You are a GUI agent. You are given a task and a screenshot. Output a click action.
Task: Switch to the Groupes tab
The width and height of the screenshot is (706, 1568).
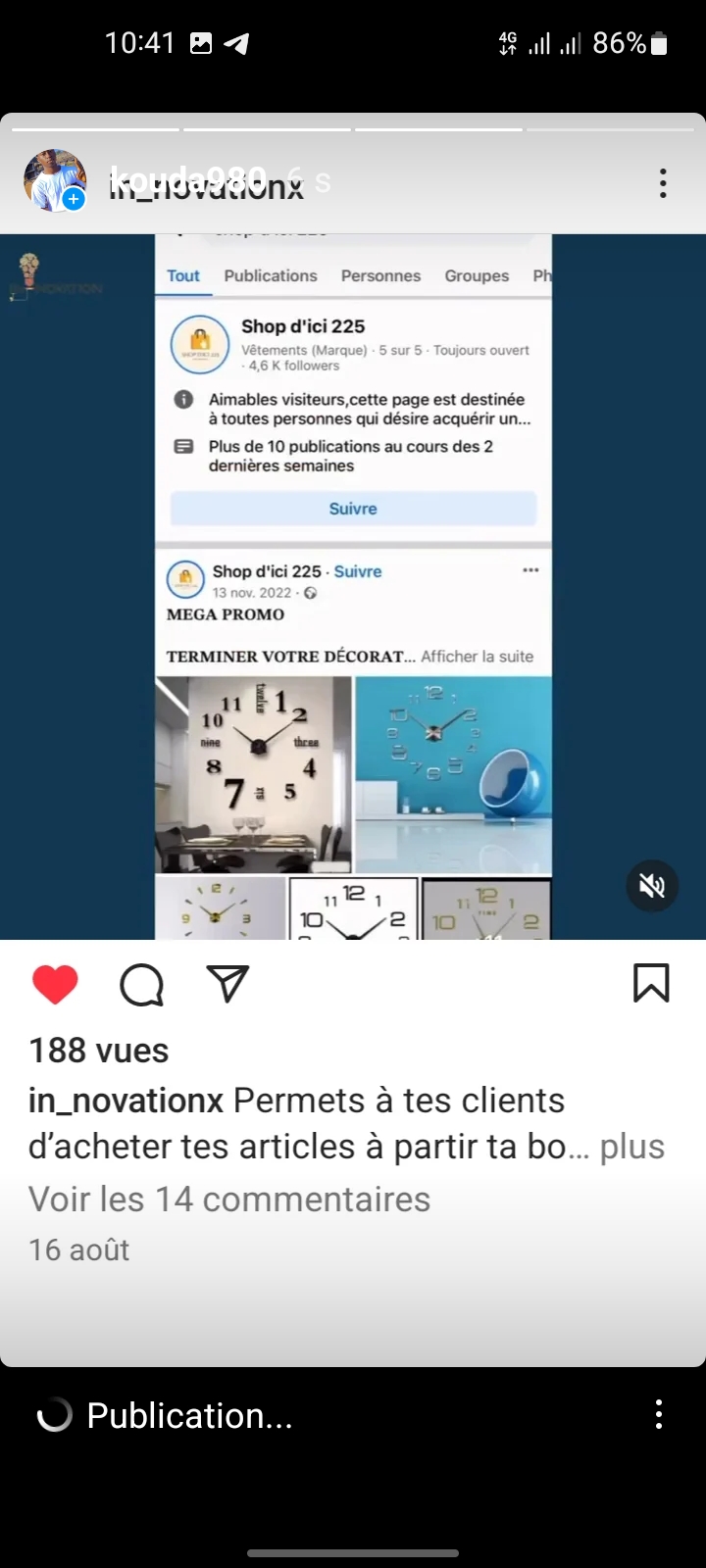tap(477, 276)
